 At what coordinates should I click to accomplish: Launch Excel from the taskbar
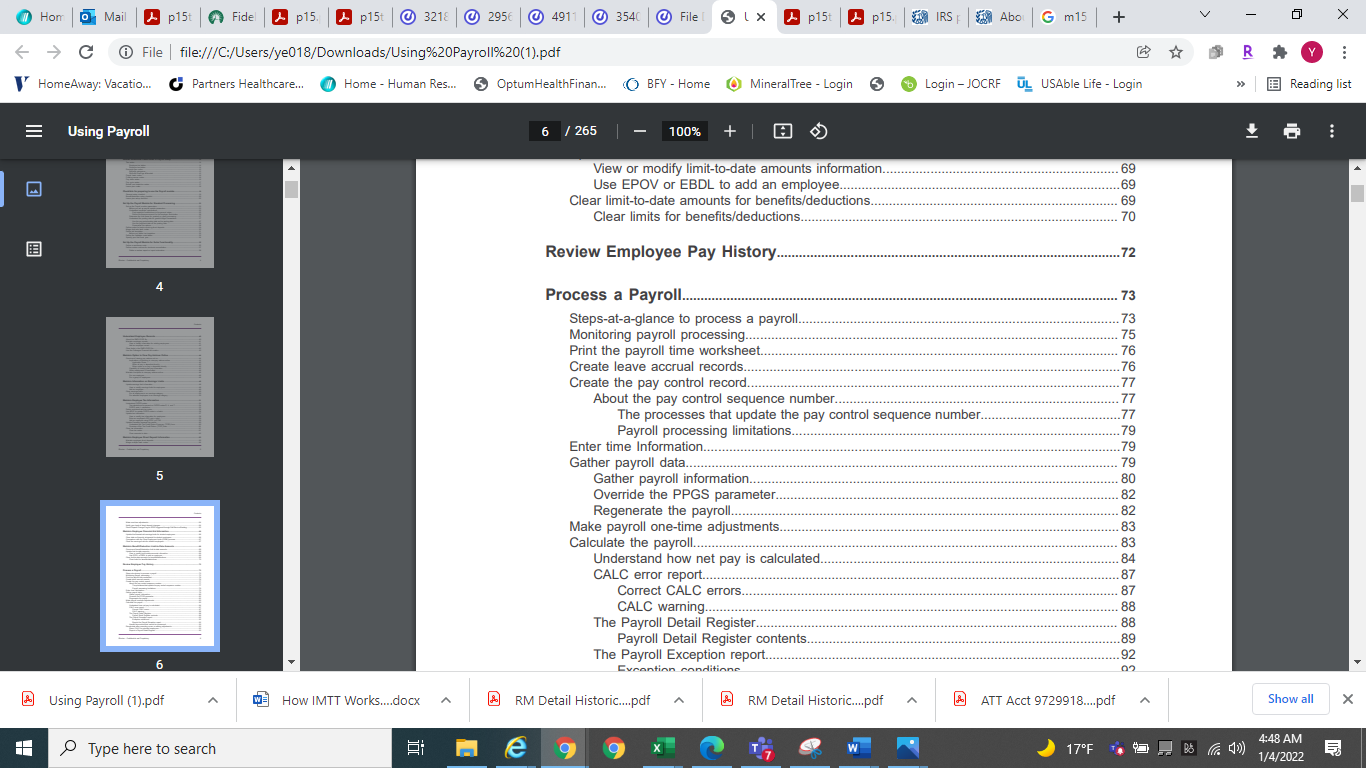pyautogui.click(x=663, y=748)
